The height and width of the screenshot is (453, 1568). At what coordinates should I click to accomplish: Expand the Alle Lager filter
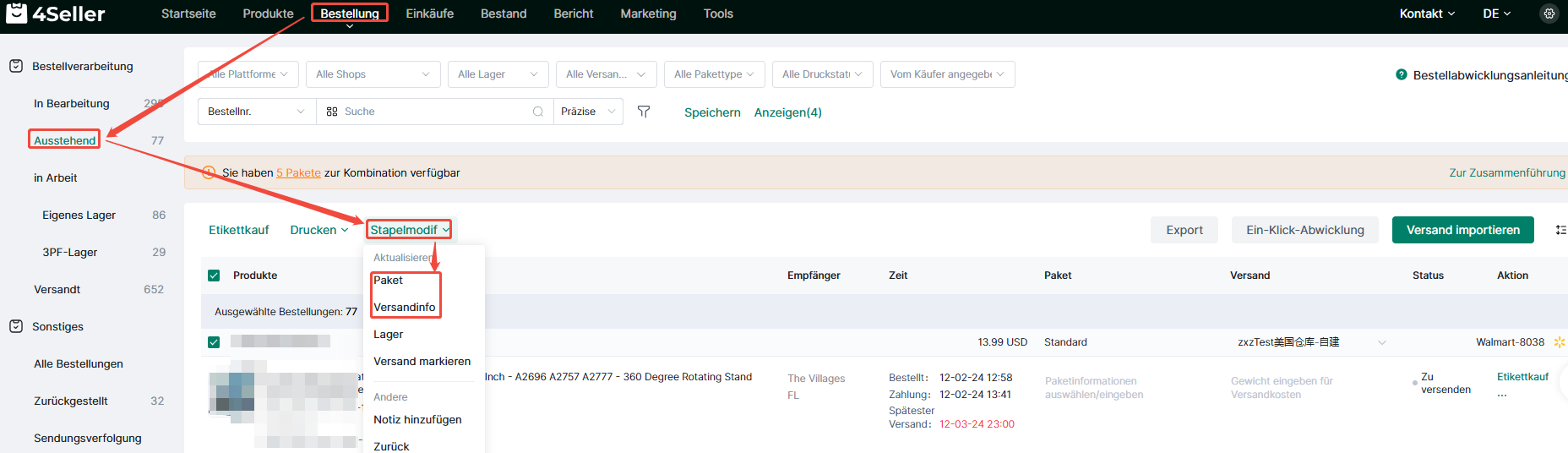point(498,74)
